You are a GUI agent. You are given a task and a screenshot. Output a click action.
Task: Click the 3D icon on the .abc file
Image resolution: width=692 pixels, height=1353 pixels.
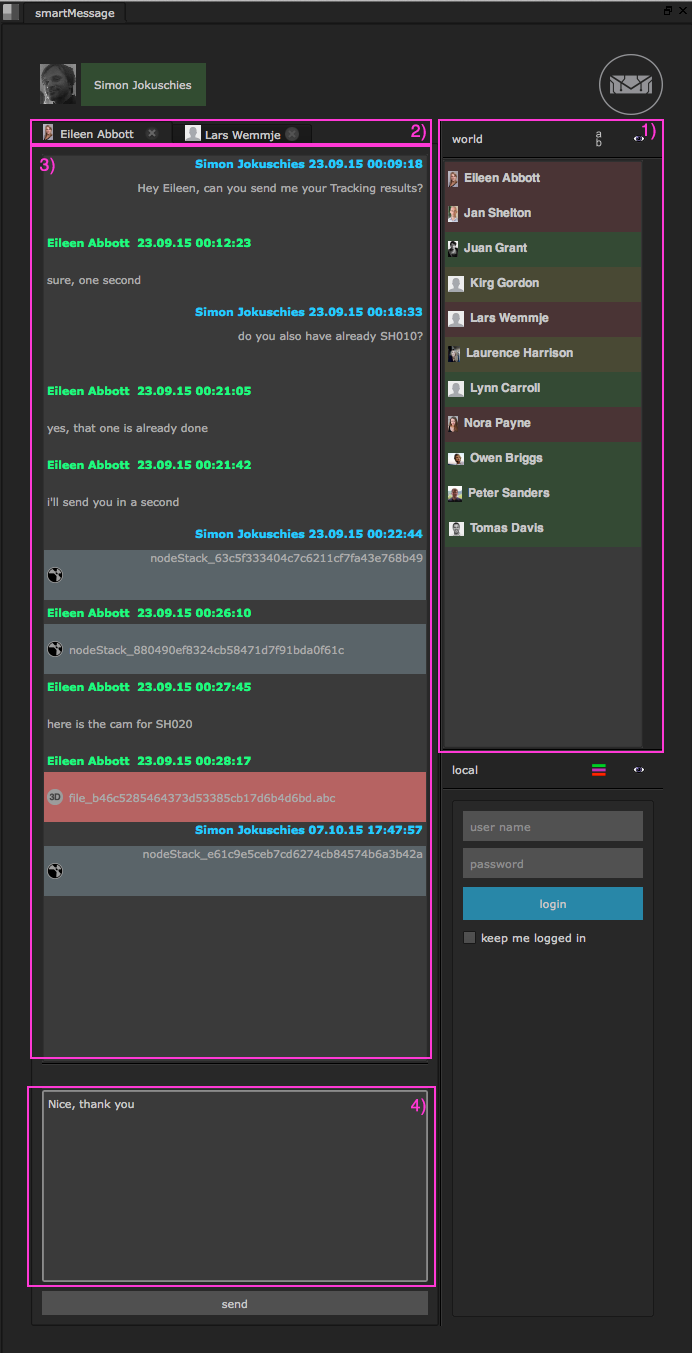pyautogui.click(x=55, y=797)
